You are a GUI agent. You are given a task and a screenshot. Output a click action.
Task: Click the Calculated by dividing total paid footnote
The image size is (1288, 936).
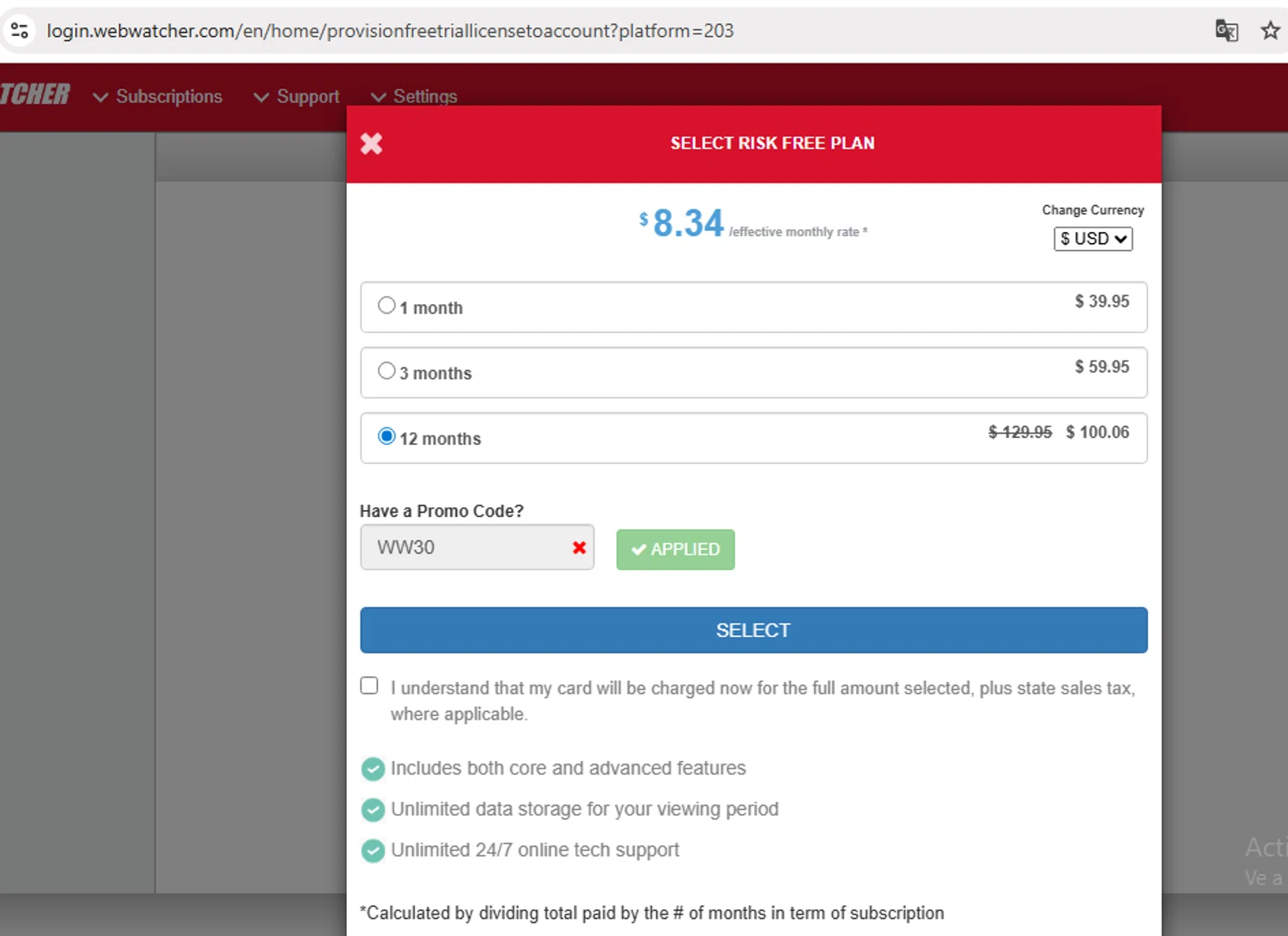(x=652, y=913)
